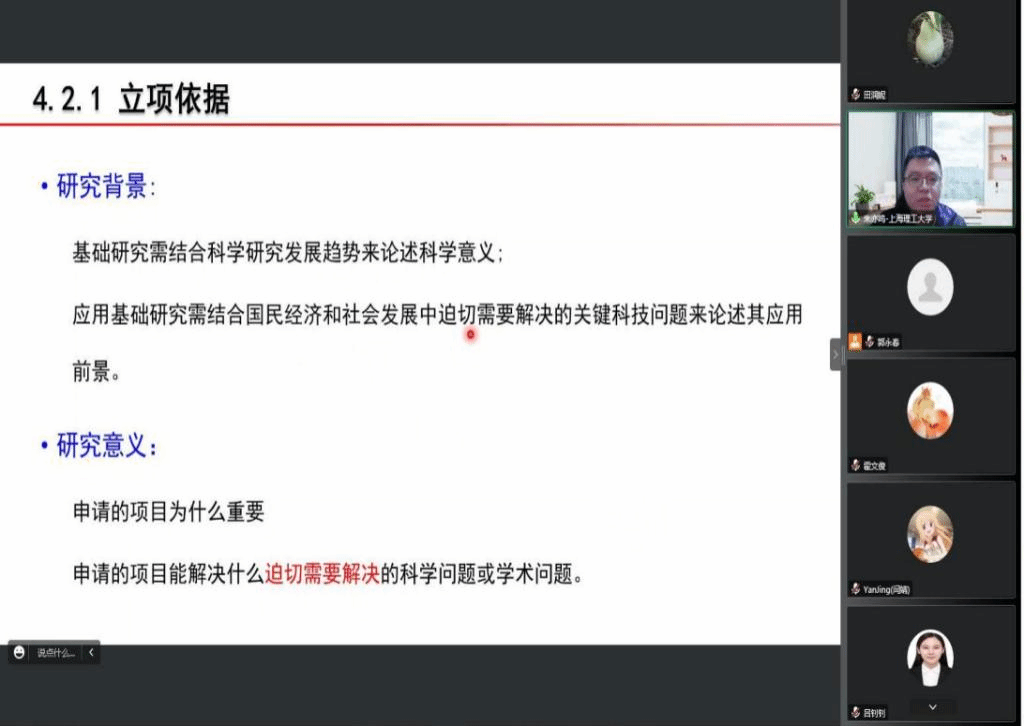Click the YanJing(闫婧) name label

[x=887, y=589]
